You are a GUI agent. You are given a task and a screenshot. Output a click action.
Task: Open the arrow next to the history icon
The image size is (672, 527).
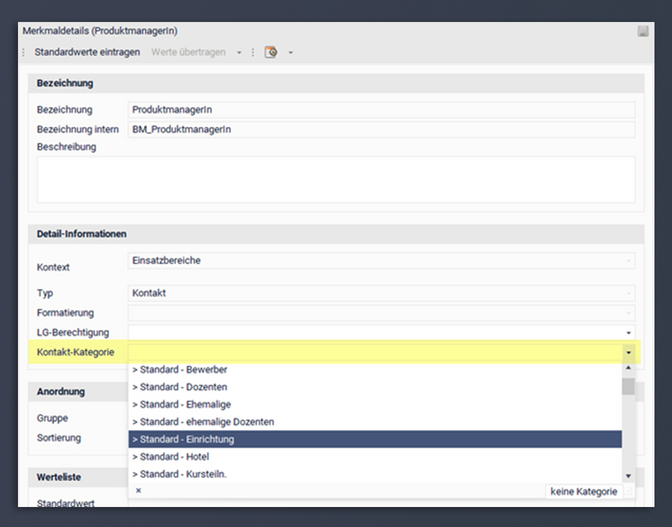[x=290, y=52]
